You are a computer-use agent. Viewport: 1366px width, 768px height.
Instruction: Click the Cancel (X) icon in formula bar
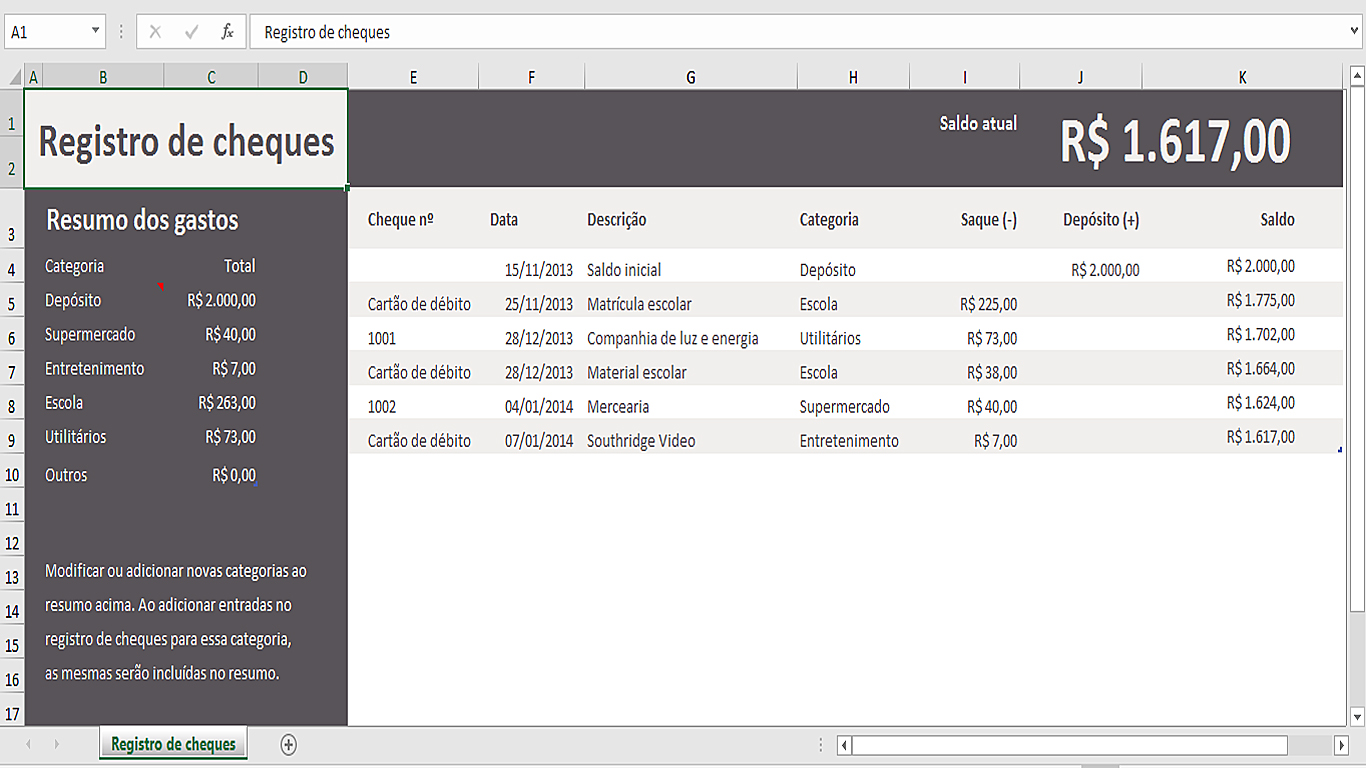[155, 32]
